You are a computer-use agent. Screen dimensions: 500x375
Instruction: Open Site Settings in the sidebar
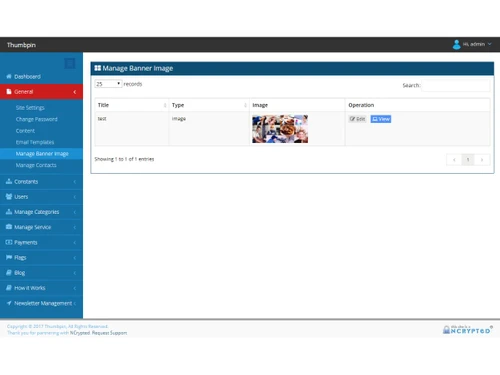(30, 108)
